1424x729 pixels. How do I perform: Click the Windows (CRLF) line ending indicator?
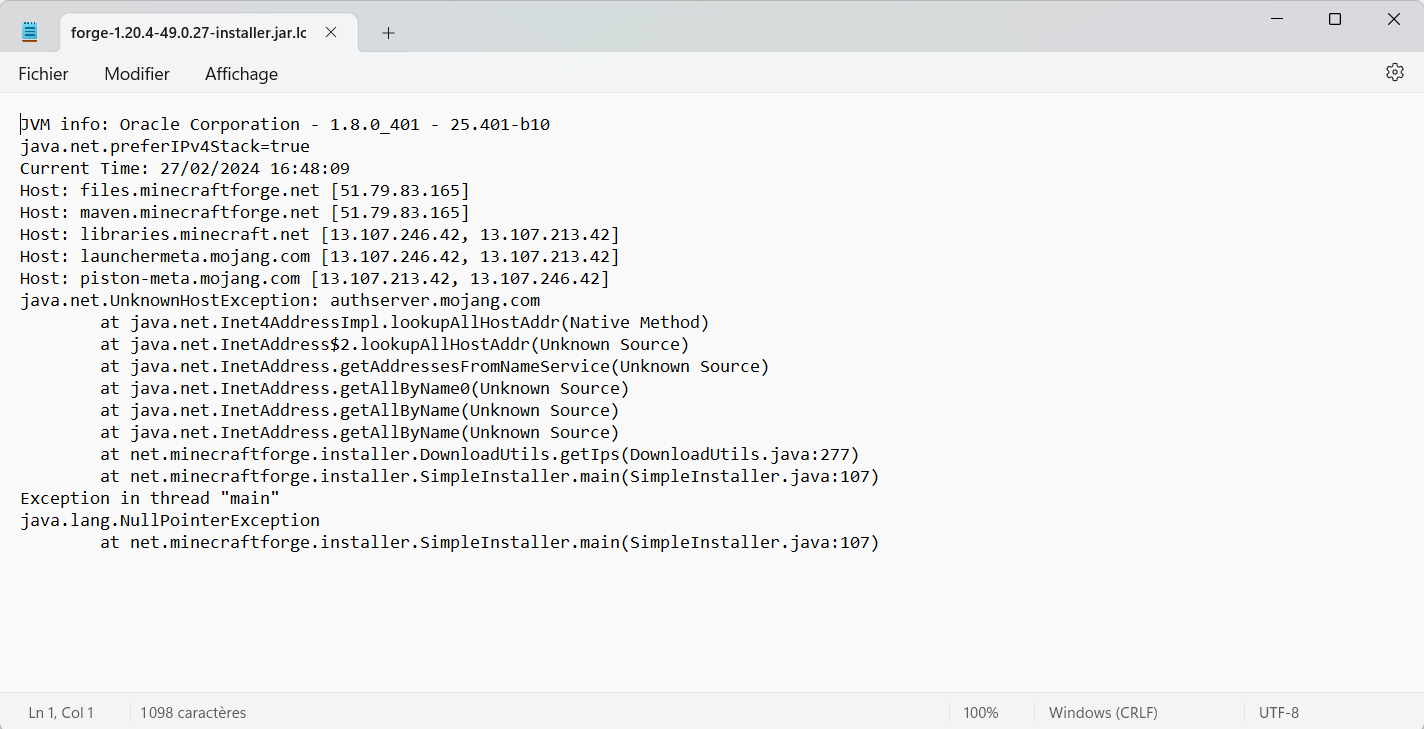coord(1103,713)
